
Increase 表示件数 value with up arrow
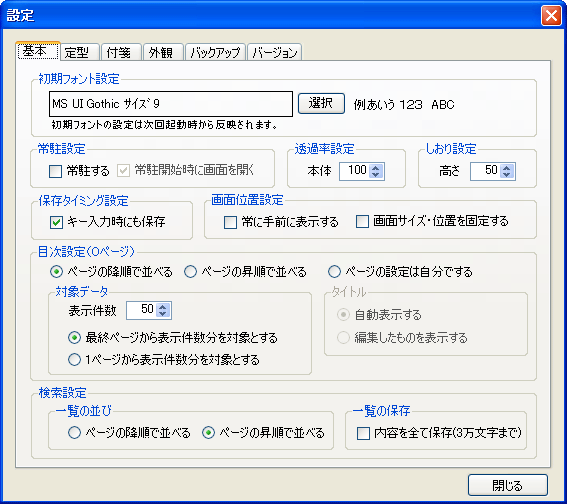click(163, 307)
